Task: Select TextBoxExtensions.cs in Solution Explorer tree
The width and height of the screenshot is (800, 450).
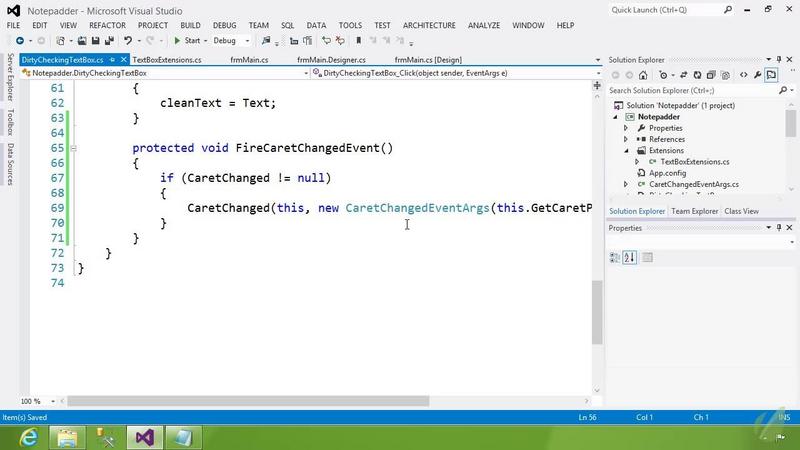Action: point(694,162)
